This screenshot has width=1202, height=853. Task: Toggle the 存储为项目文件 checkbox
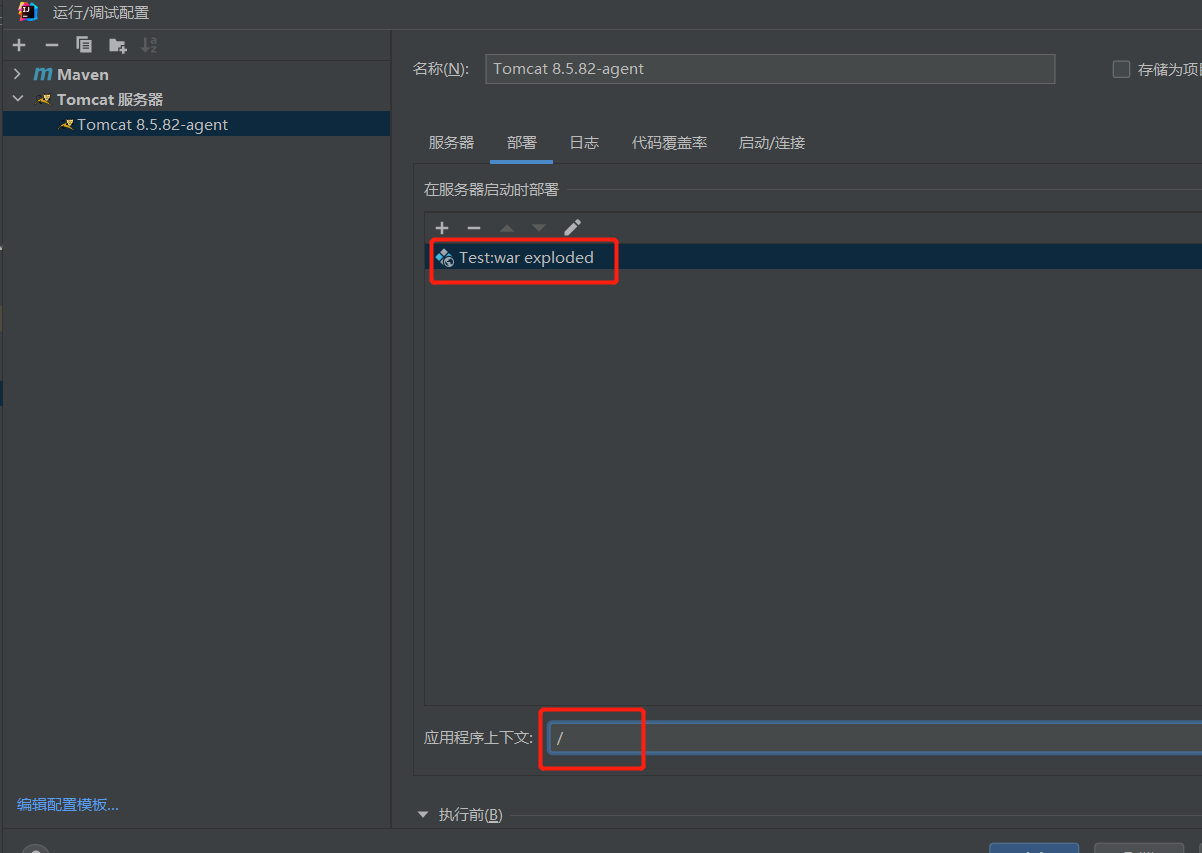click(1121, 69)
